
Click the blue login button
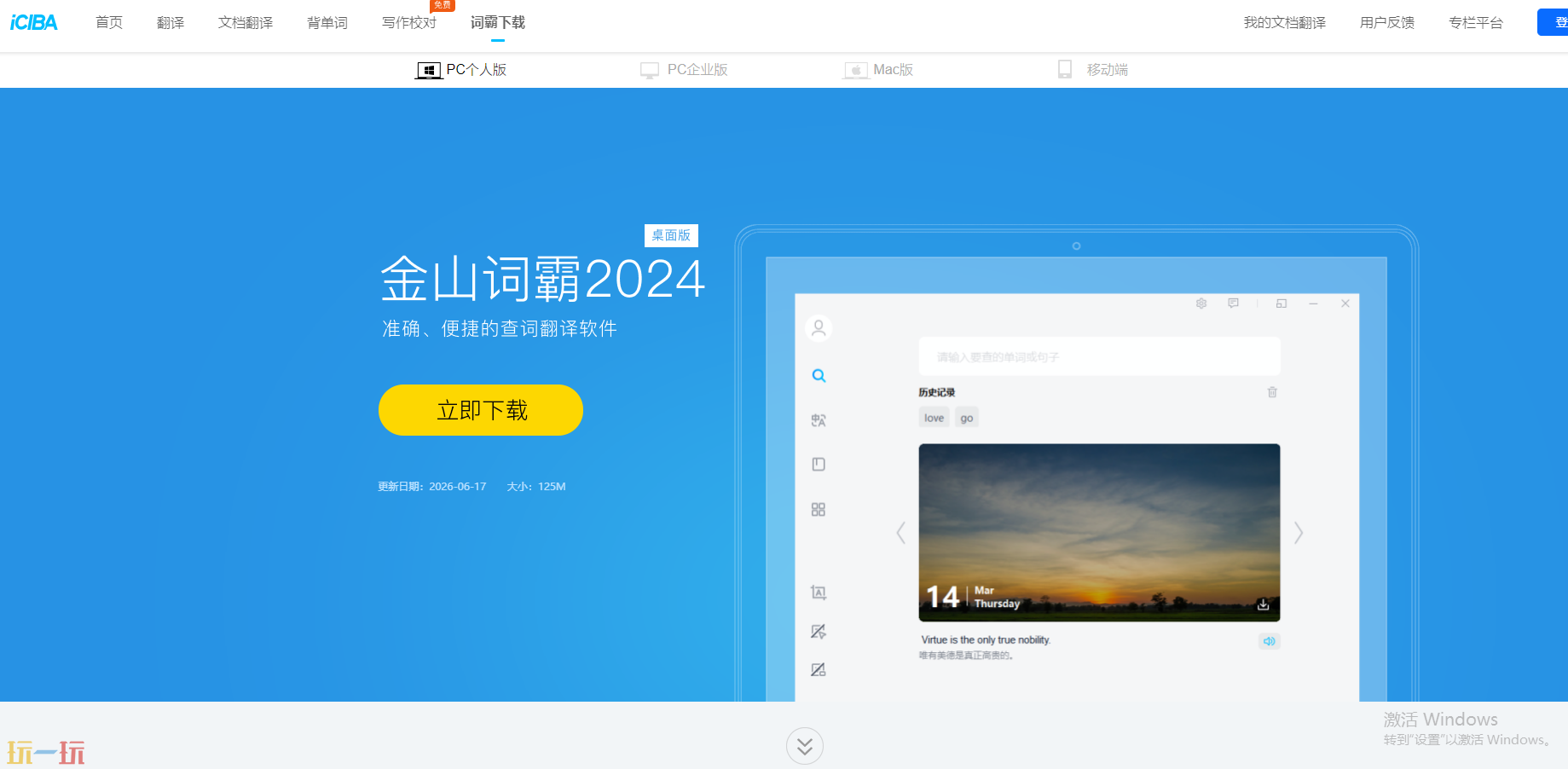[1553, 22]
